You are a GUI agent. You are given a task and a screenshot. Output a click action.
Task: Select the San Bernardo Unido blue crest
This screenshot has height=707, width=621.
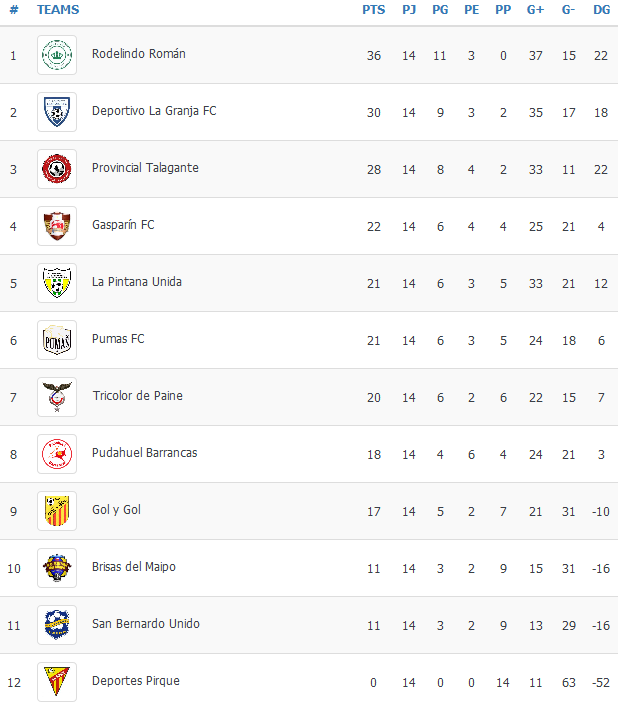click(57, 625)
